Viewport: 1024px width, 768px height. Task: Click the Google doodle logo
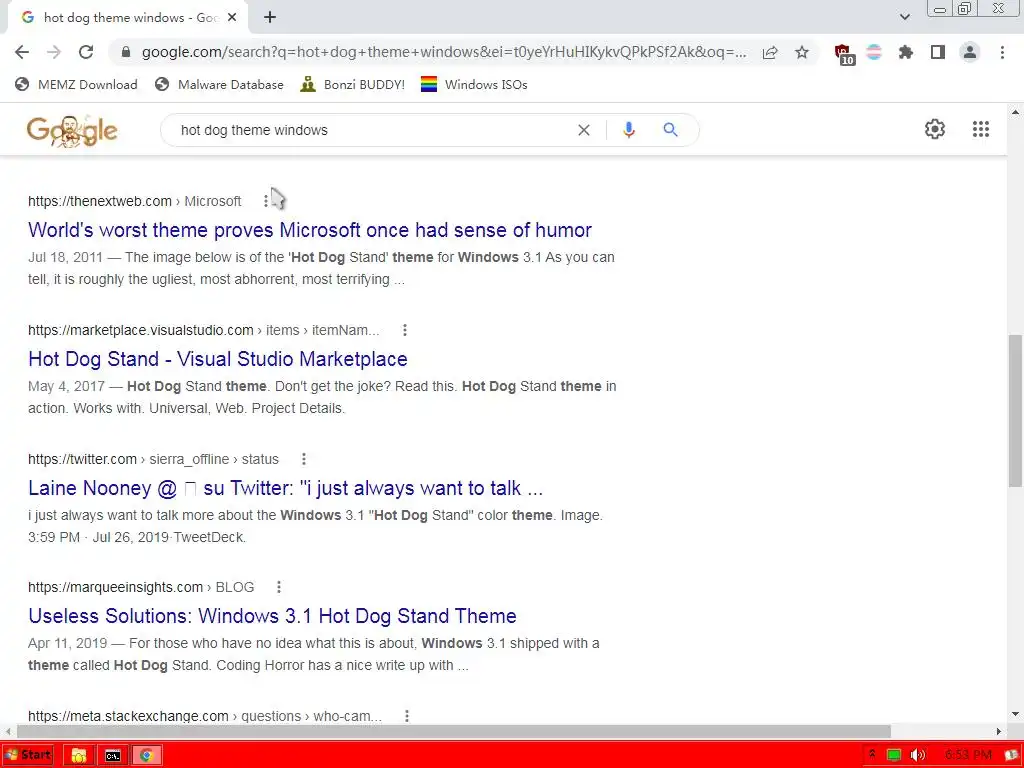(72, 131)
